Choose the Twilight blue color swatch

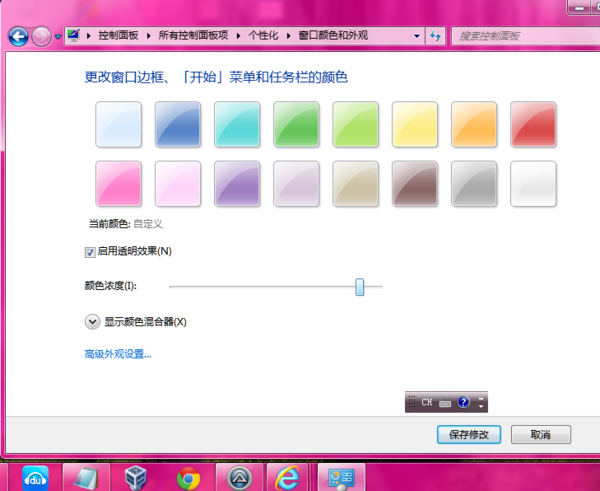[x=178, y=124]
